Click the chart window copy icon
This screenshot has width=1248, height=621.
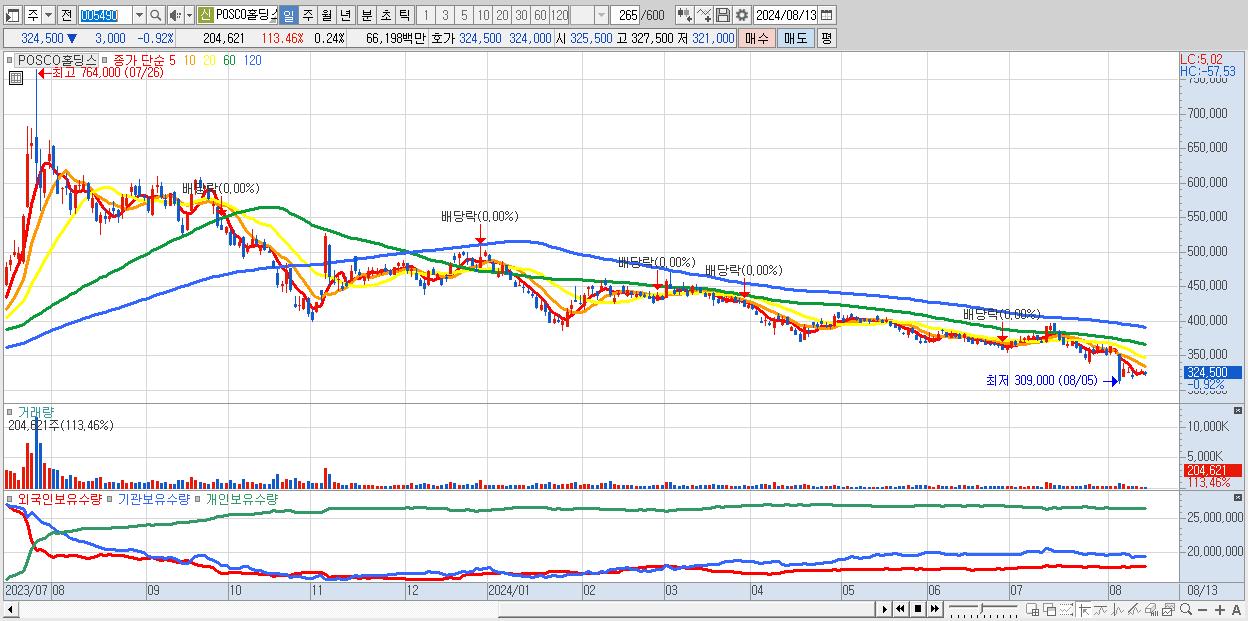[x=1169, y=609]
